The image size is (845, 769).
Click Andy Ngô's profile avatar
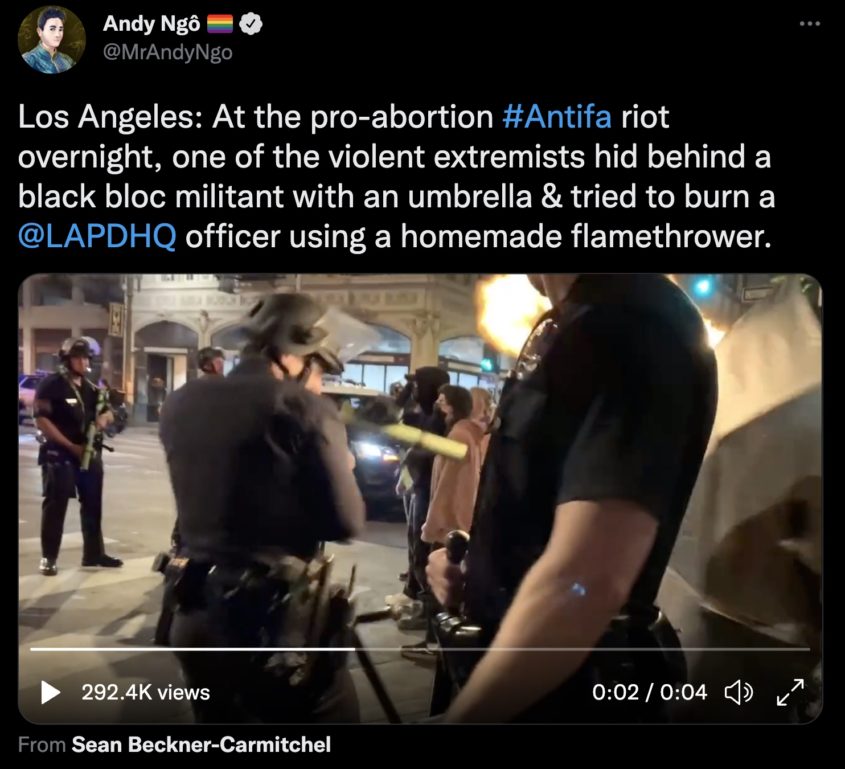(x=52, y=39)
